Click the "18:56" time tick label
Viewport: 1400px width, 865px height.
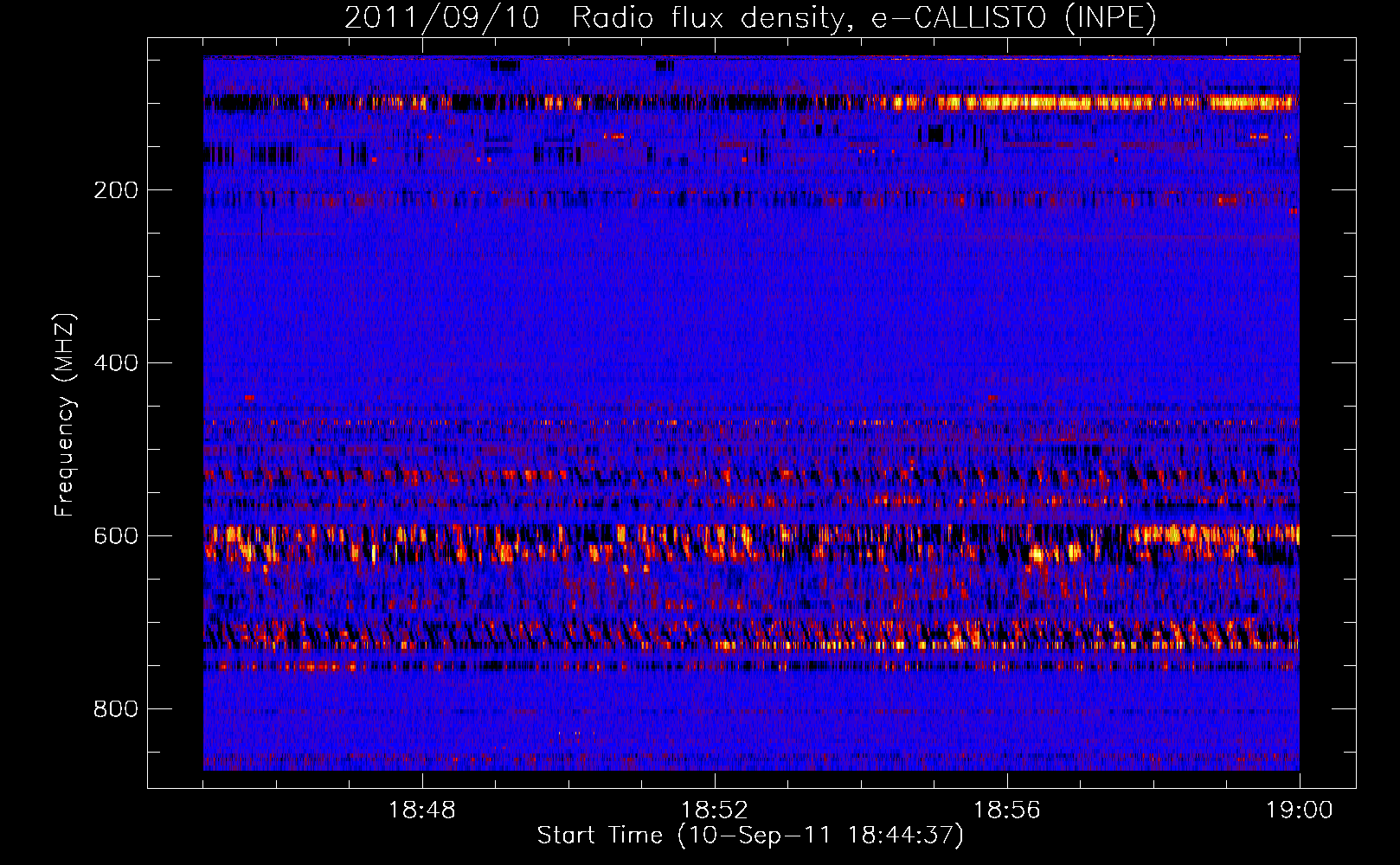point(1007,811)
